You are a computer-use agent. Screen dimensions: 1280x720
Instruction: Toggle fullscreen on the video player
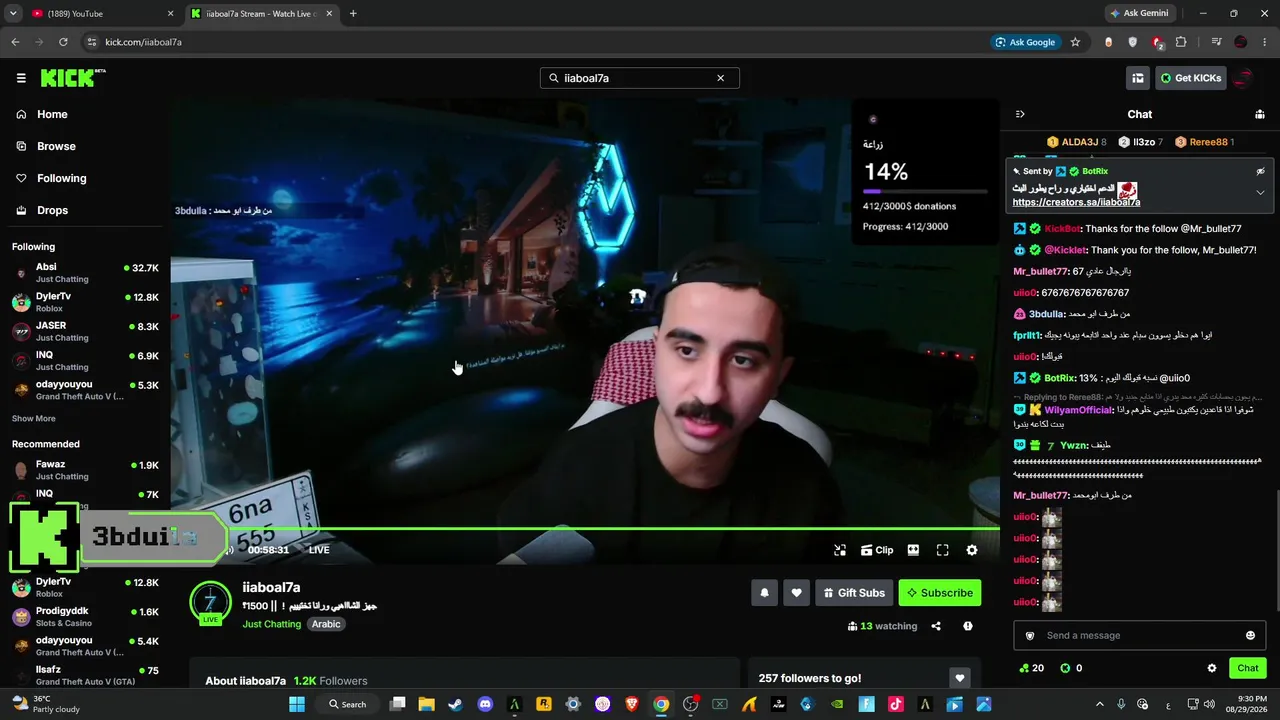pyautogui.click(x=942, y=550)
